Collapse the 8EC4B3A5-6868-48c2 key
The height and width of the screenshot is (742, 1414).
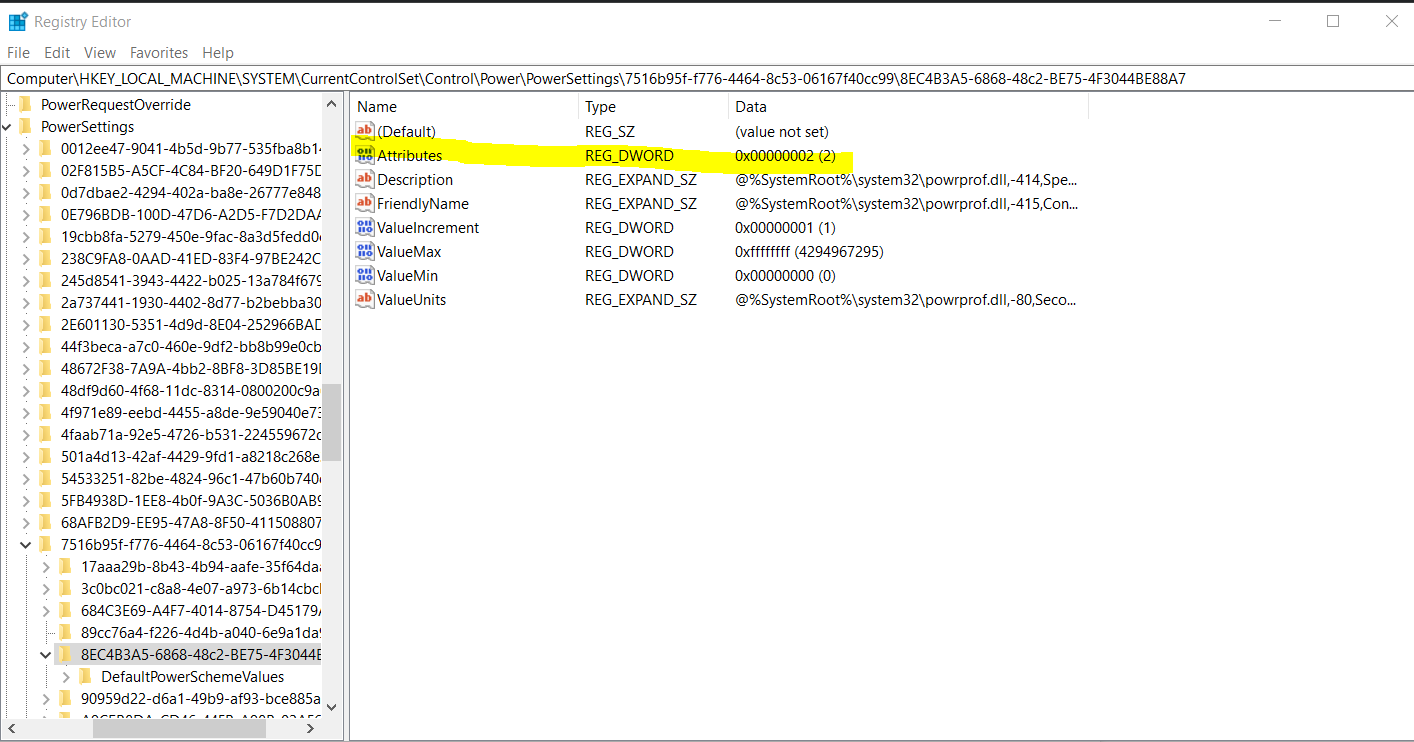(45, 655)
